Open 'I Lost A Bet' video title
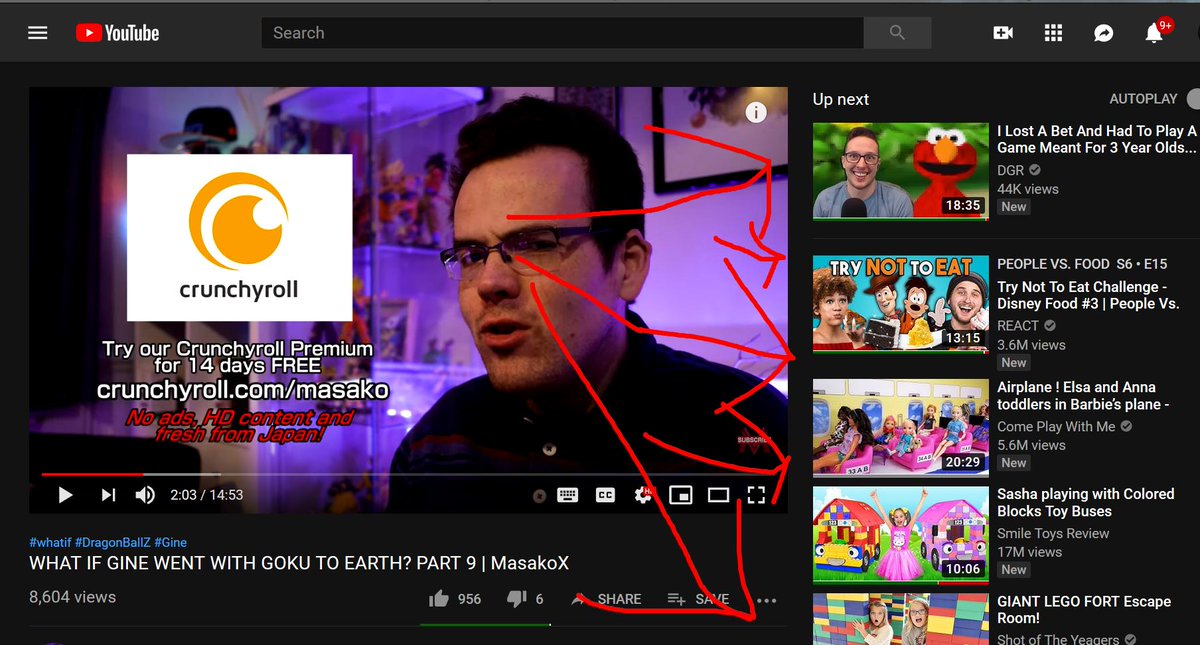This screenshot has width=1200, height=645. 1097,139
